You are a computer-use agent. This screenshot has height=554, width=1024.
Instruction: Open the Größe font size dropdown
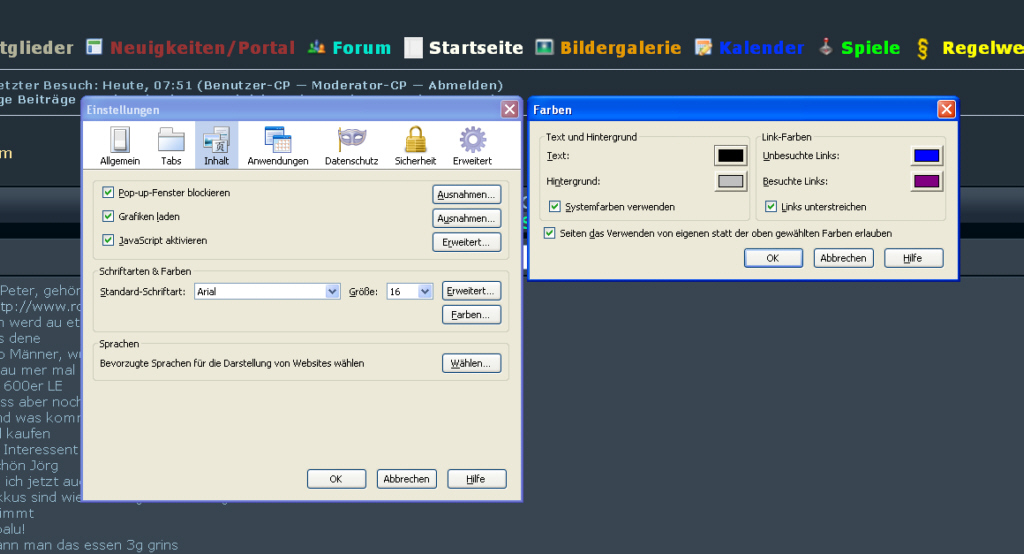click(425, 291)
